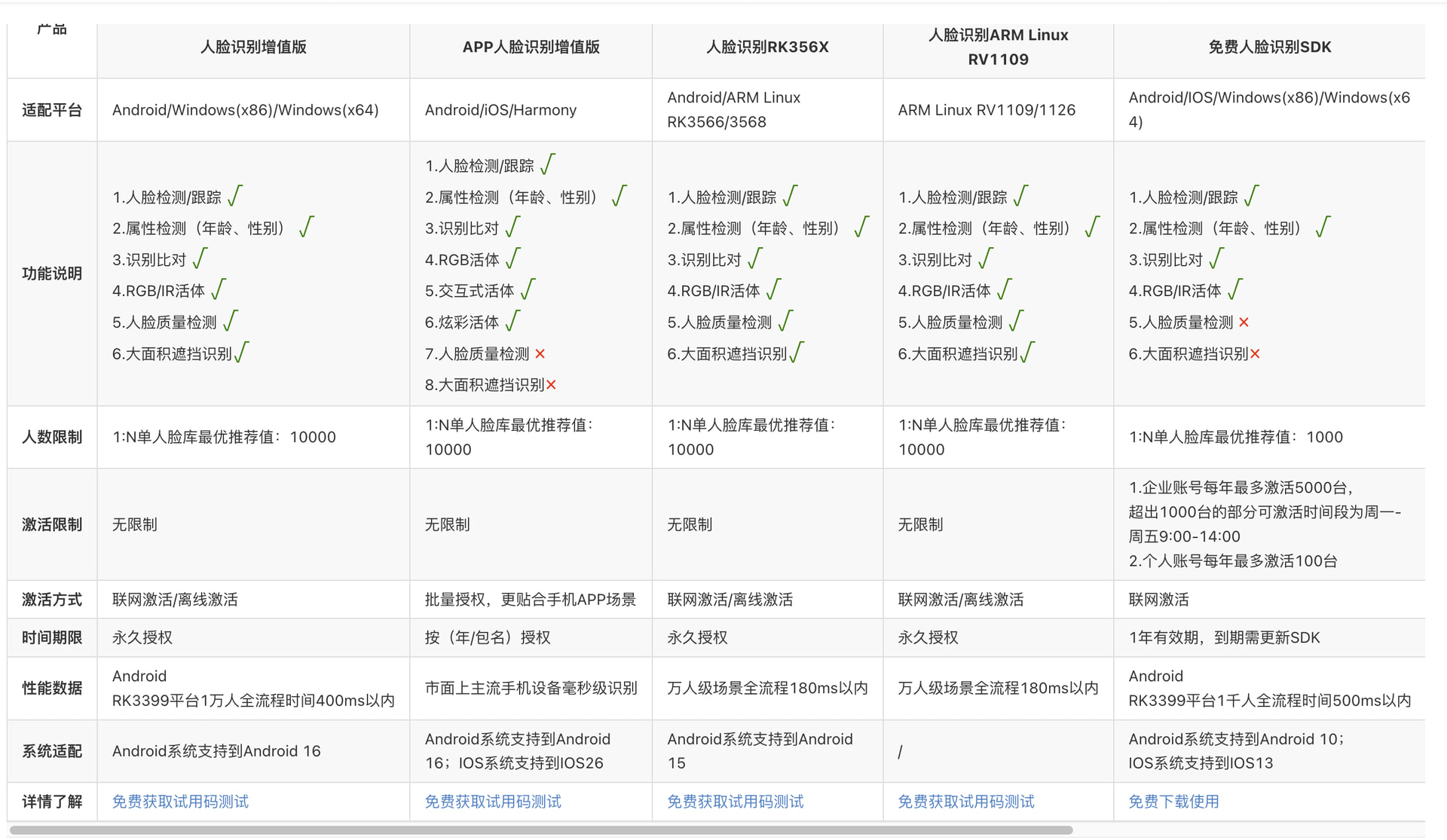Click the 激活限制 row label
This screenshot has width=1447, height=840.
point(52,524)
